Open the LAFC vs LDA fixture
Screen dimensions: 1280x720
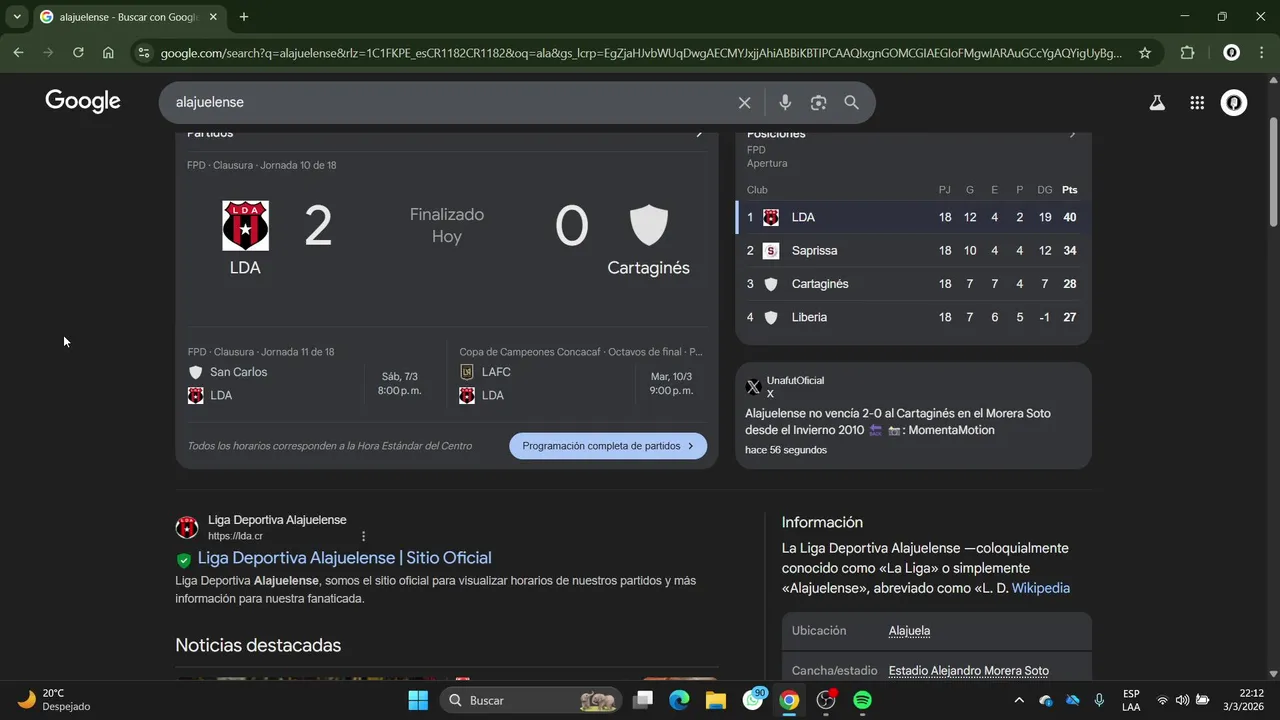coord(582,376)
